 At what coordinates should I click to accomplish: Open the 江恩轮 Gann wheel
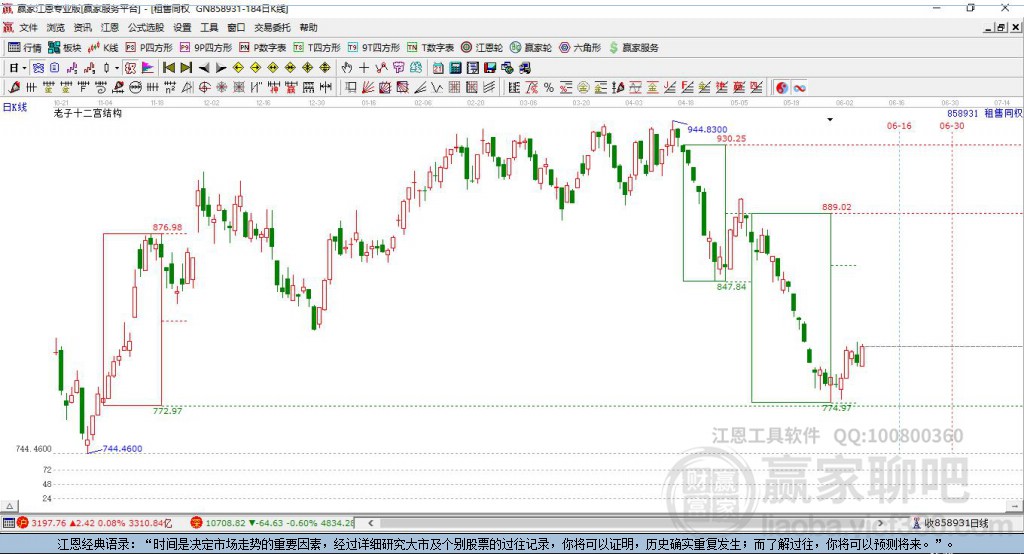482,48
